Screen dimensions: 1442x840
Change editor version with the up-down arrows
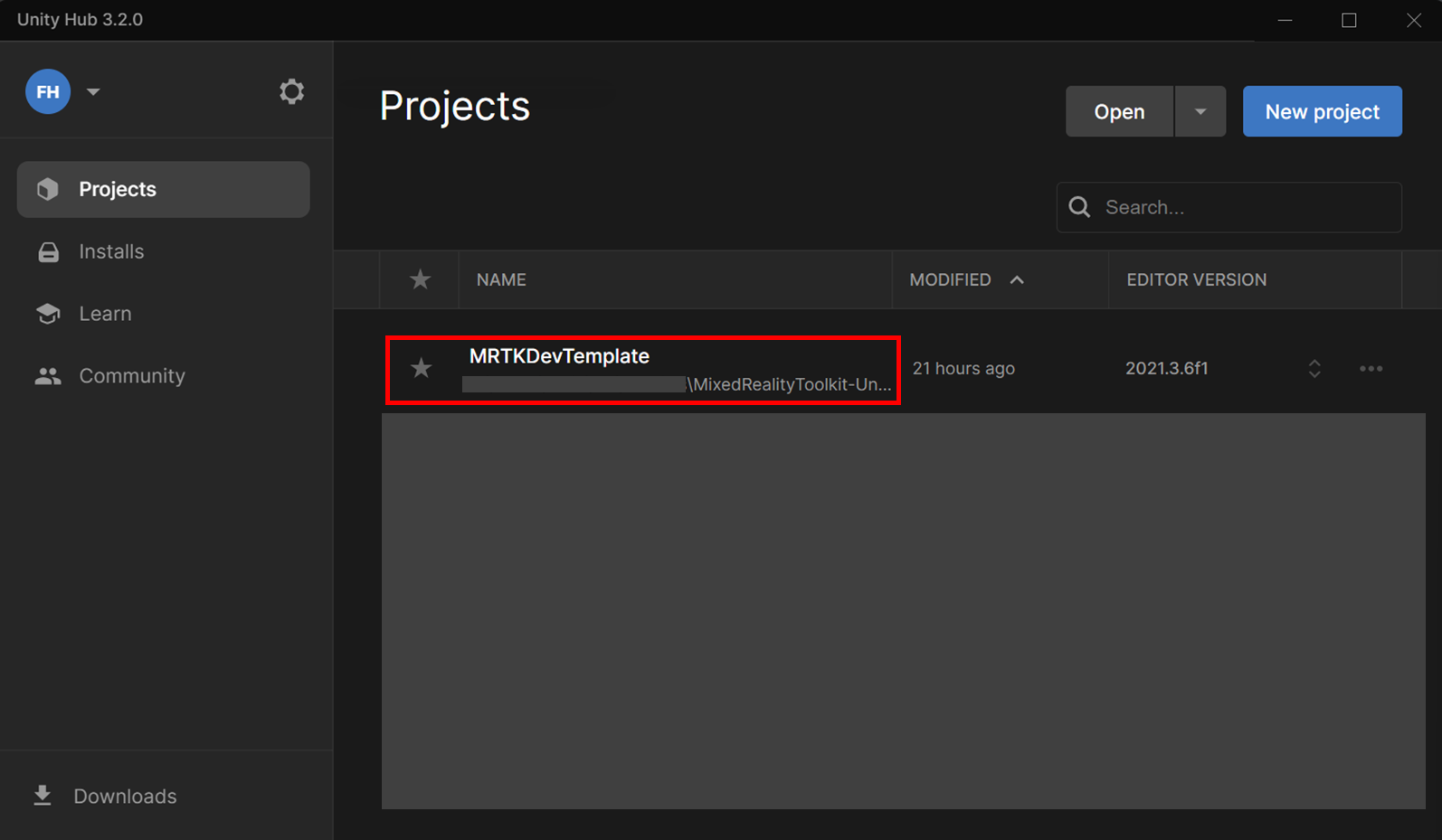coord(1314,368)
